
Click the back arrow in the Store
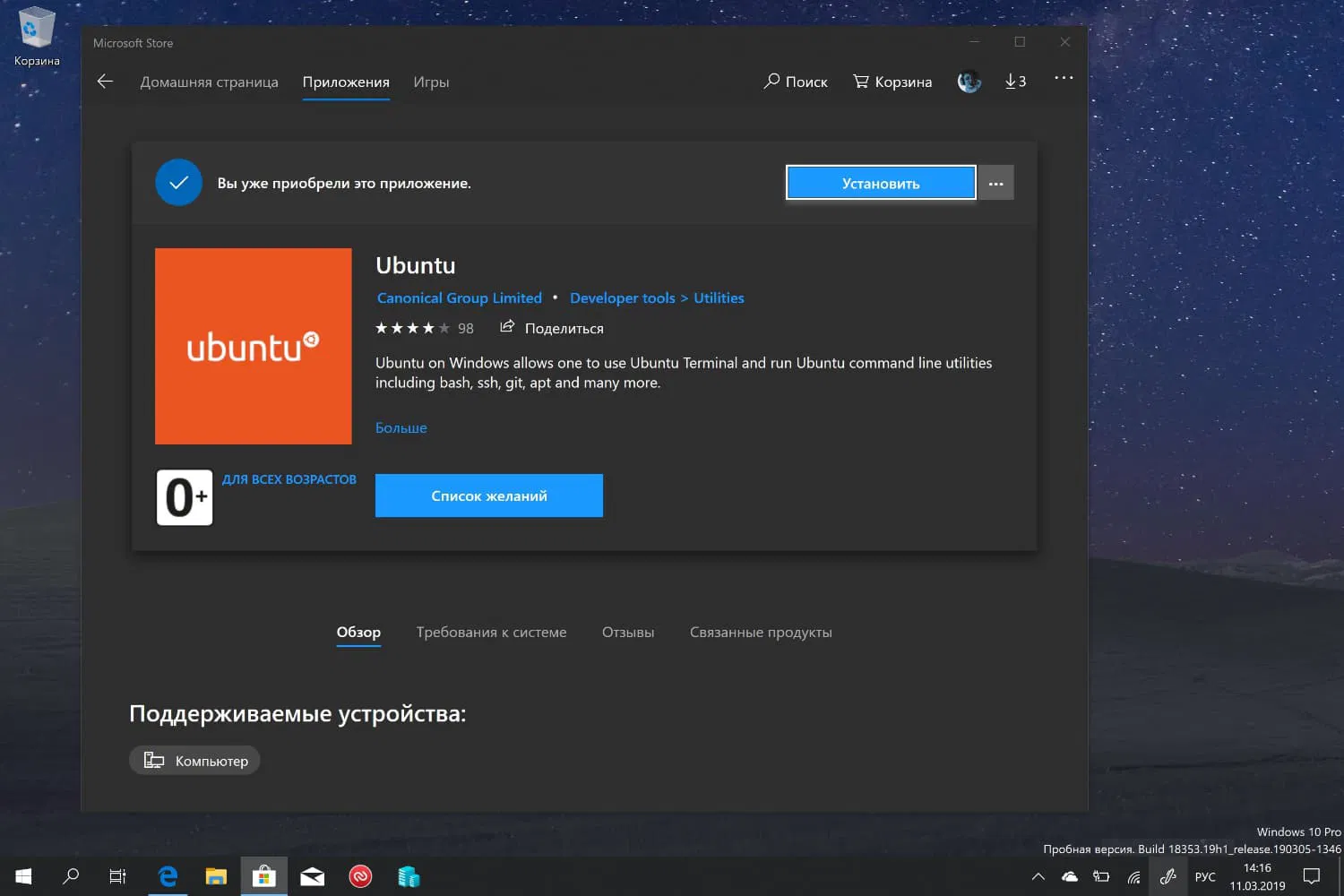[105, 81]
